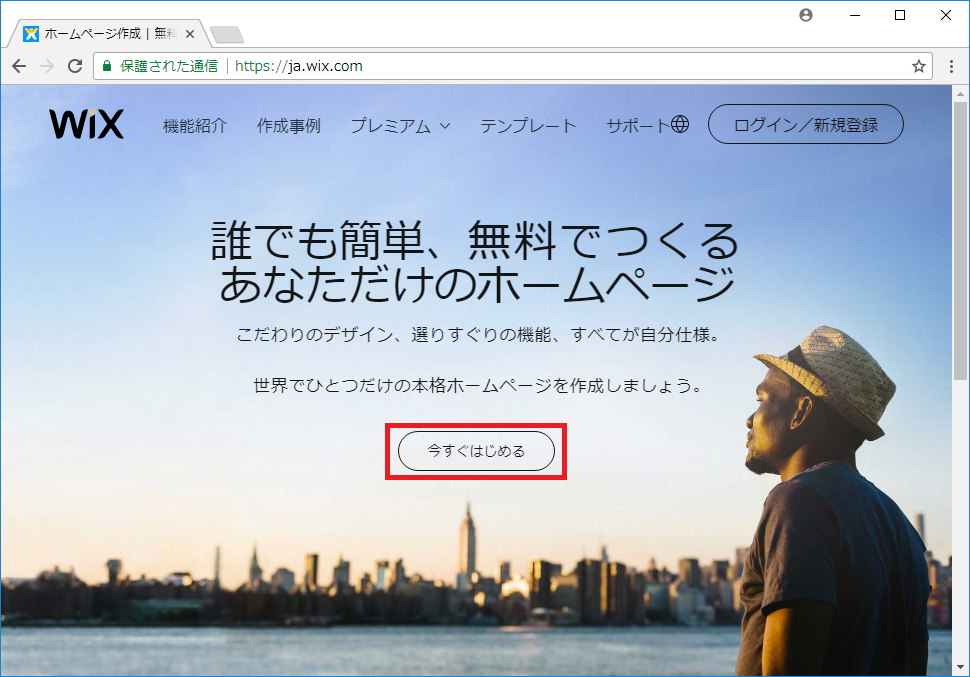The height and width of the screenshot is (677, 970).
Task: Click the globe language icon
Action: tap(680, 124)
